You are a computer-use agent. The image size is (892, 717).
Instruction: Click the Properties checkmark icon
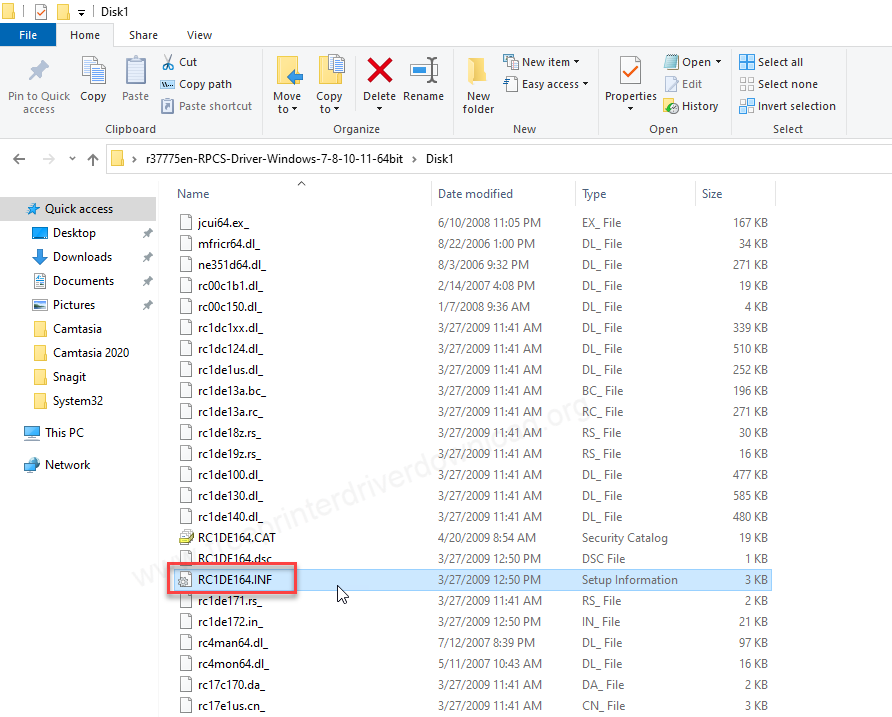(630, 72)
